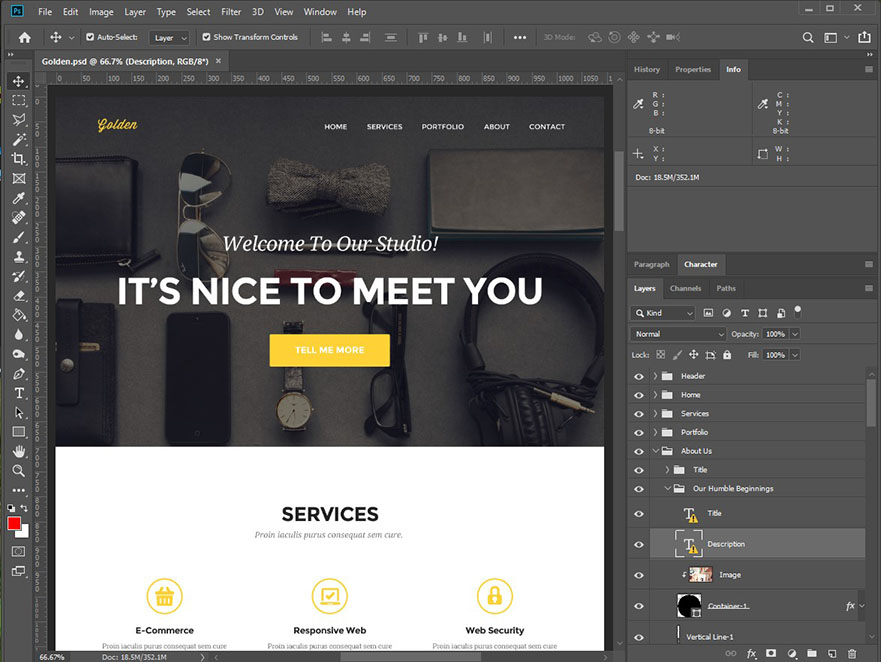Uncheck Show Transform Controls
Viewport: 881px width, 662px height.
point(206,37)
